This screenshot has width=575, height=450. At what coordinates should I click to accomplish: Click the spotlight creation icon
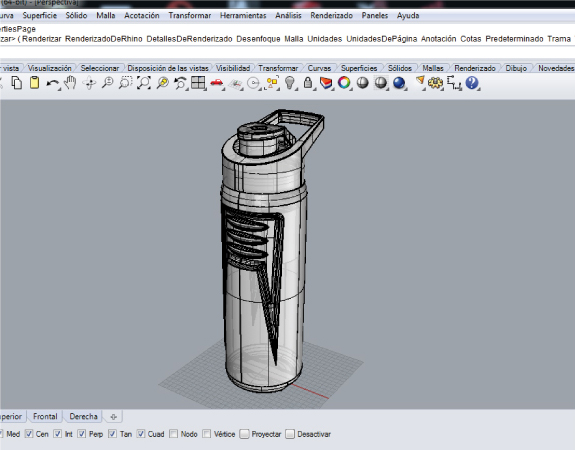[x=420, y=82]
